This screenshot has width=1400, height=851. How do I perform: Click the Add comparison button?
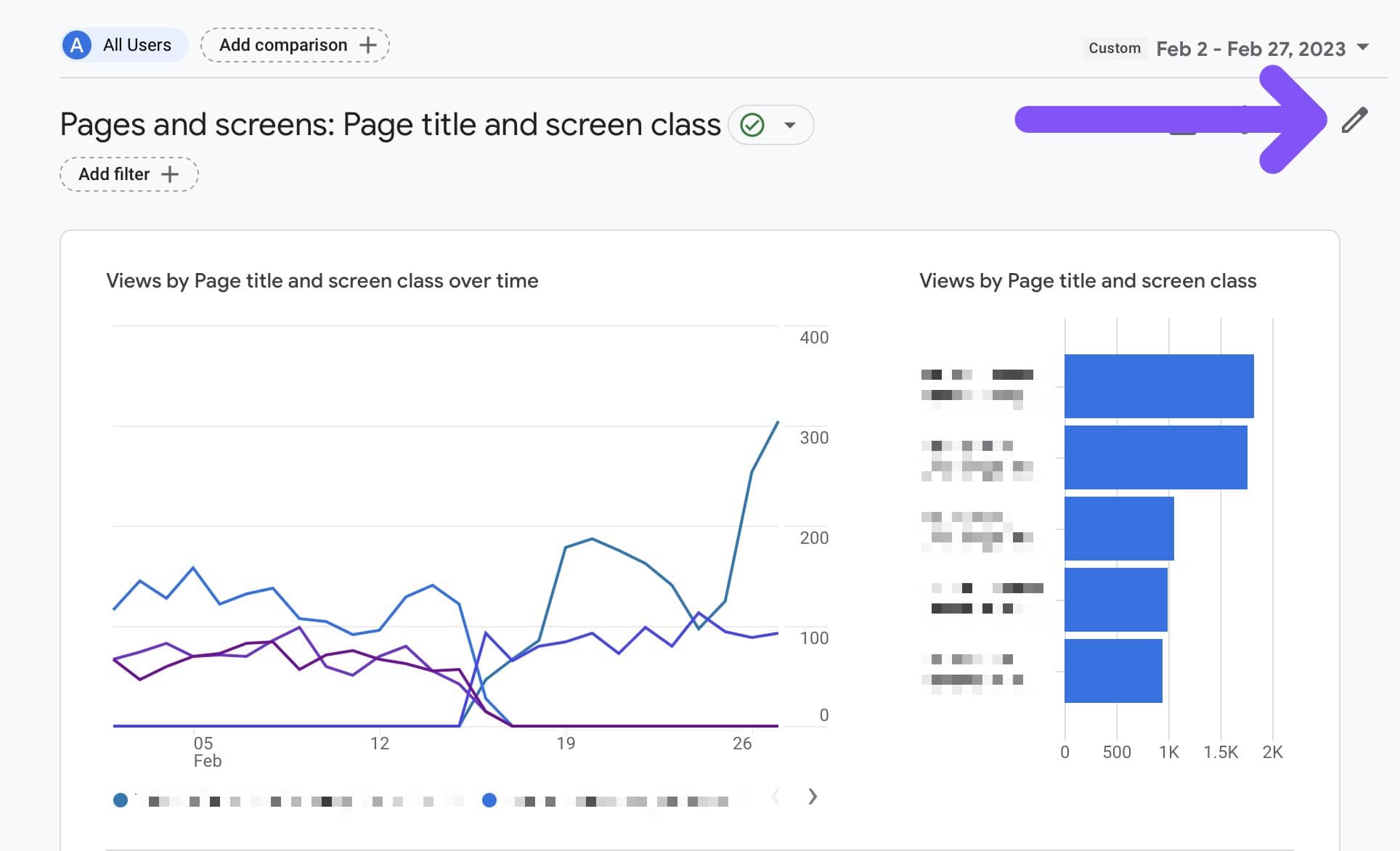(283, 44)
